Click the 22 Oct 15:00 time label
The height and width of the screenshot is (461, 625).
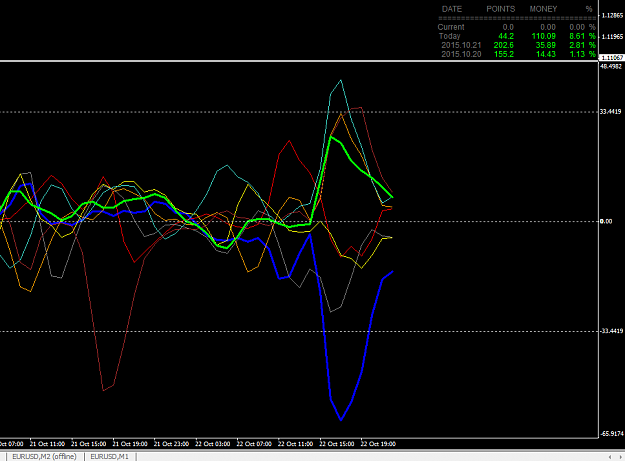pyautogui.click(x=337, y=444)
